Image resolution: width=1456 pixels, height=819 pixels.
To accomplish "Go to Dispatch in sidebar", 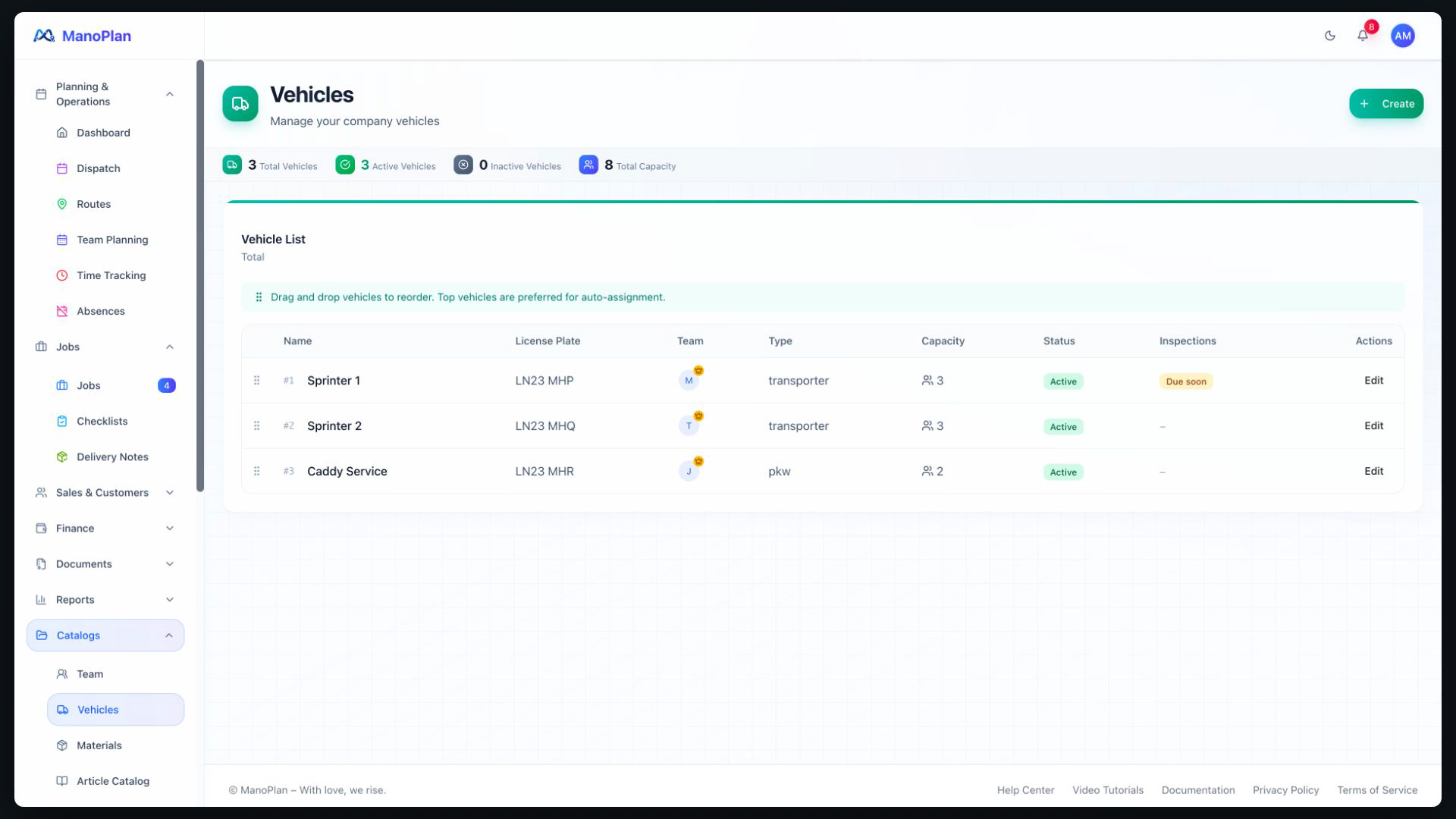I will pos(115,168).
